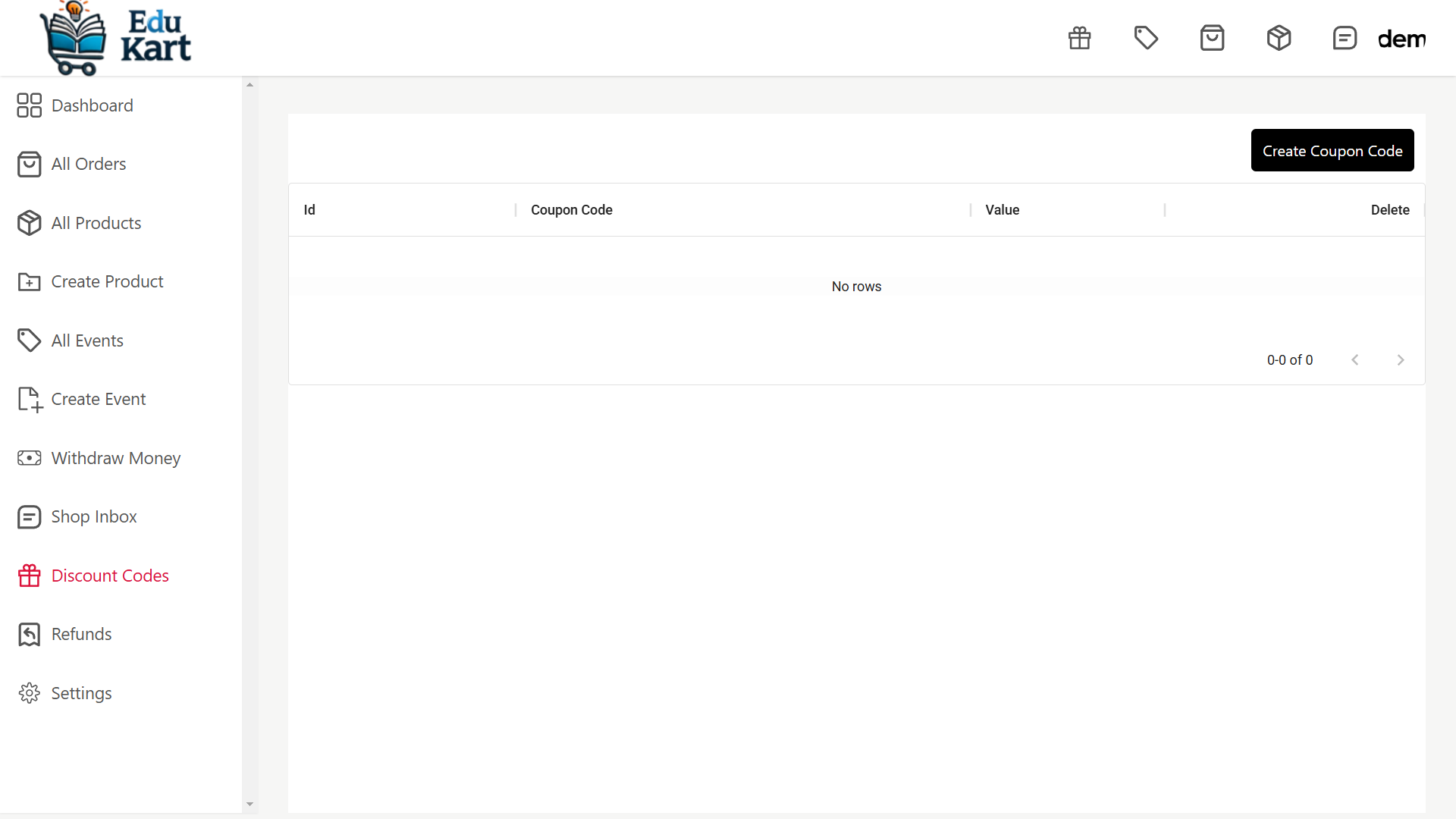Open the shop profile avatar in header
1456x819 pixels.
pos(1401,38)
